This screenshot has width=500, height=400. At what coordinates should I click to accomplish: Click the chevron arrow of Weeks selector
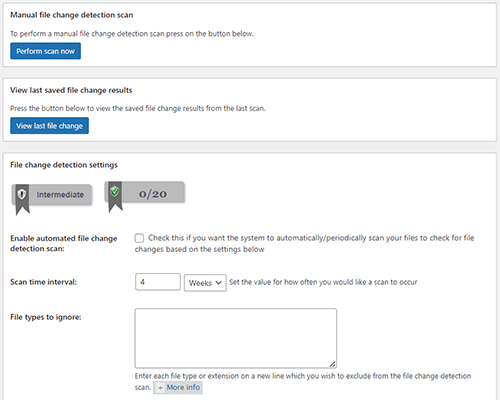(x=218, y=283)
